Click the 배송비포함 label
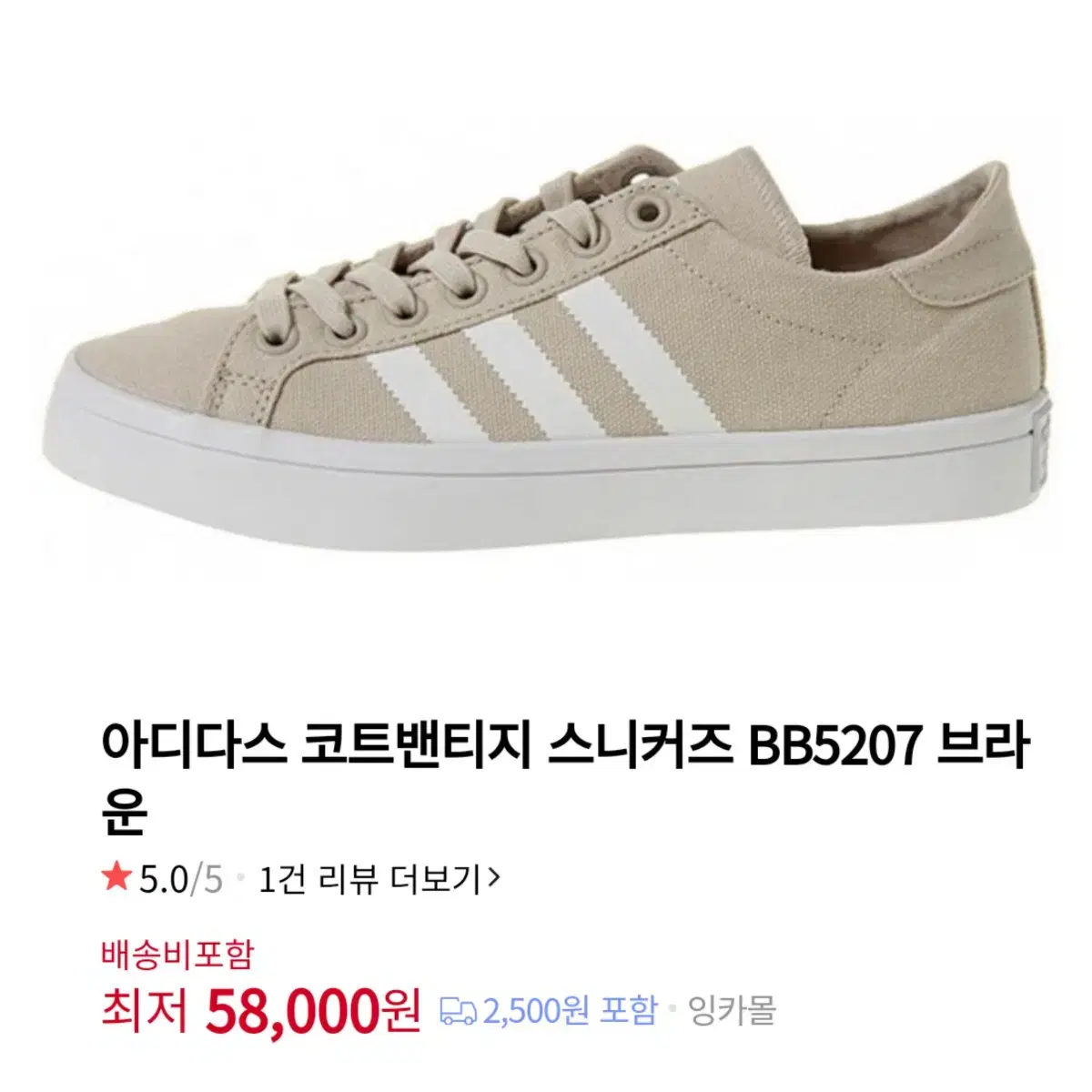 [177, 955]
